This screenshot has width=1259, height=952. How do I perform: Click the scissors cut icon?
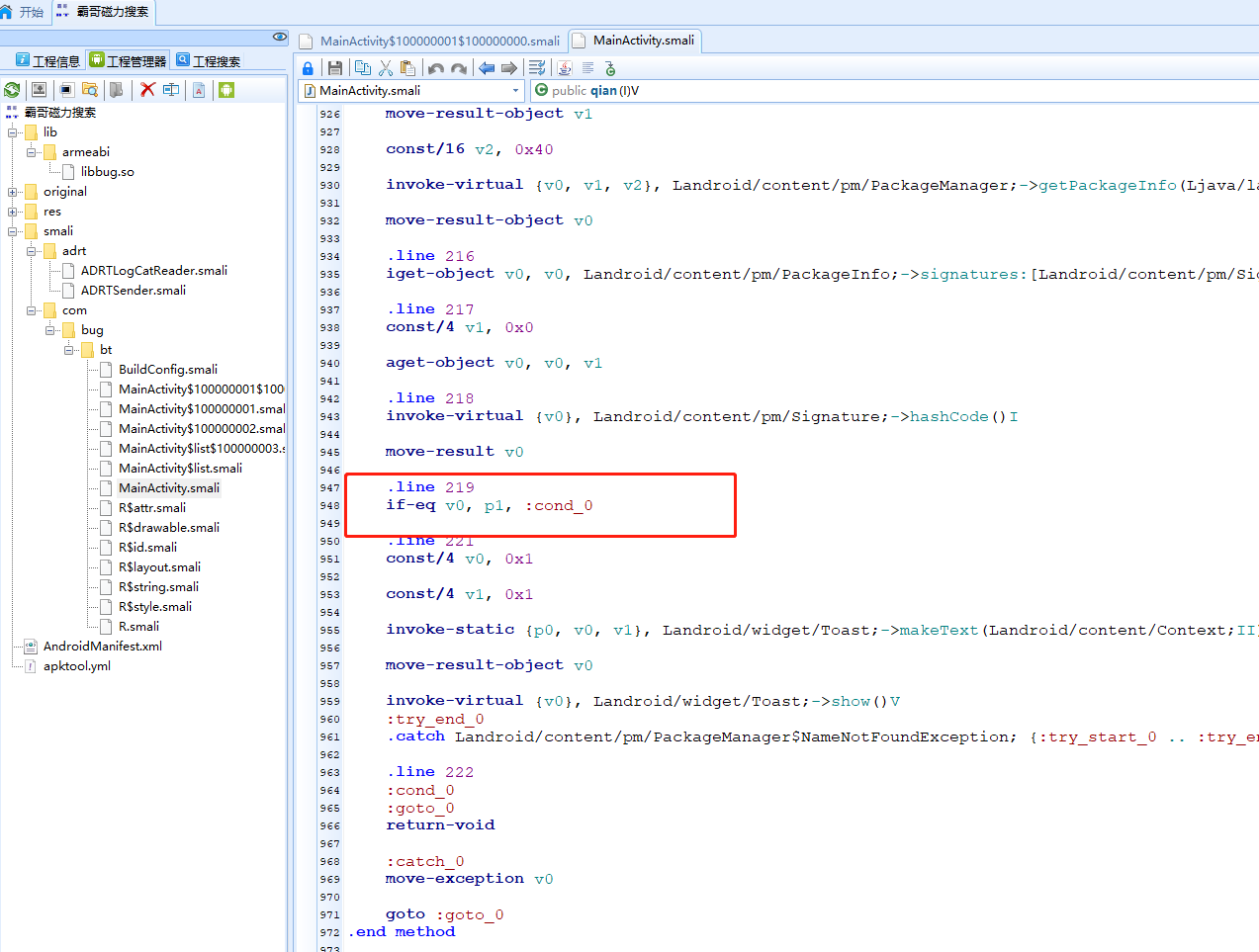coord(386,68)
